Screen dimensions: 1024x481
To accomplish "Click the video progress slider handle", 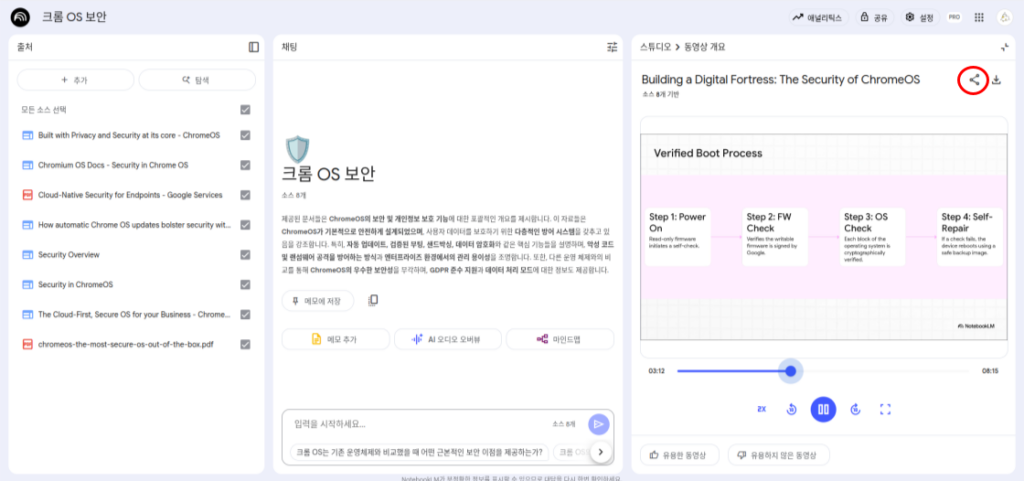I will click(791, 371).
